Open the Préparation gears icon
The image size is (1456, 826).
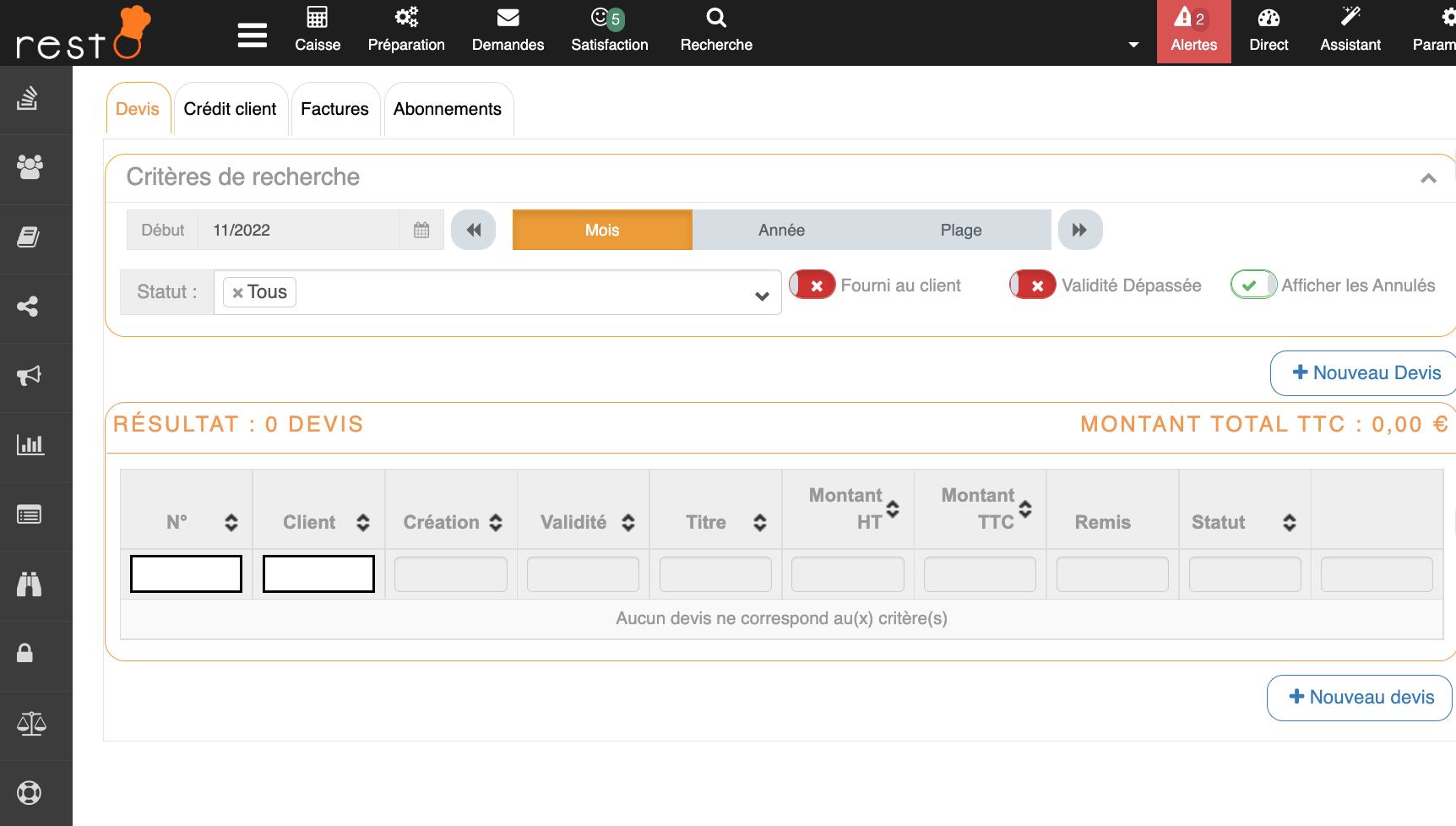click(406, 19)
